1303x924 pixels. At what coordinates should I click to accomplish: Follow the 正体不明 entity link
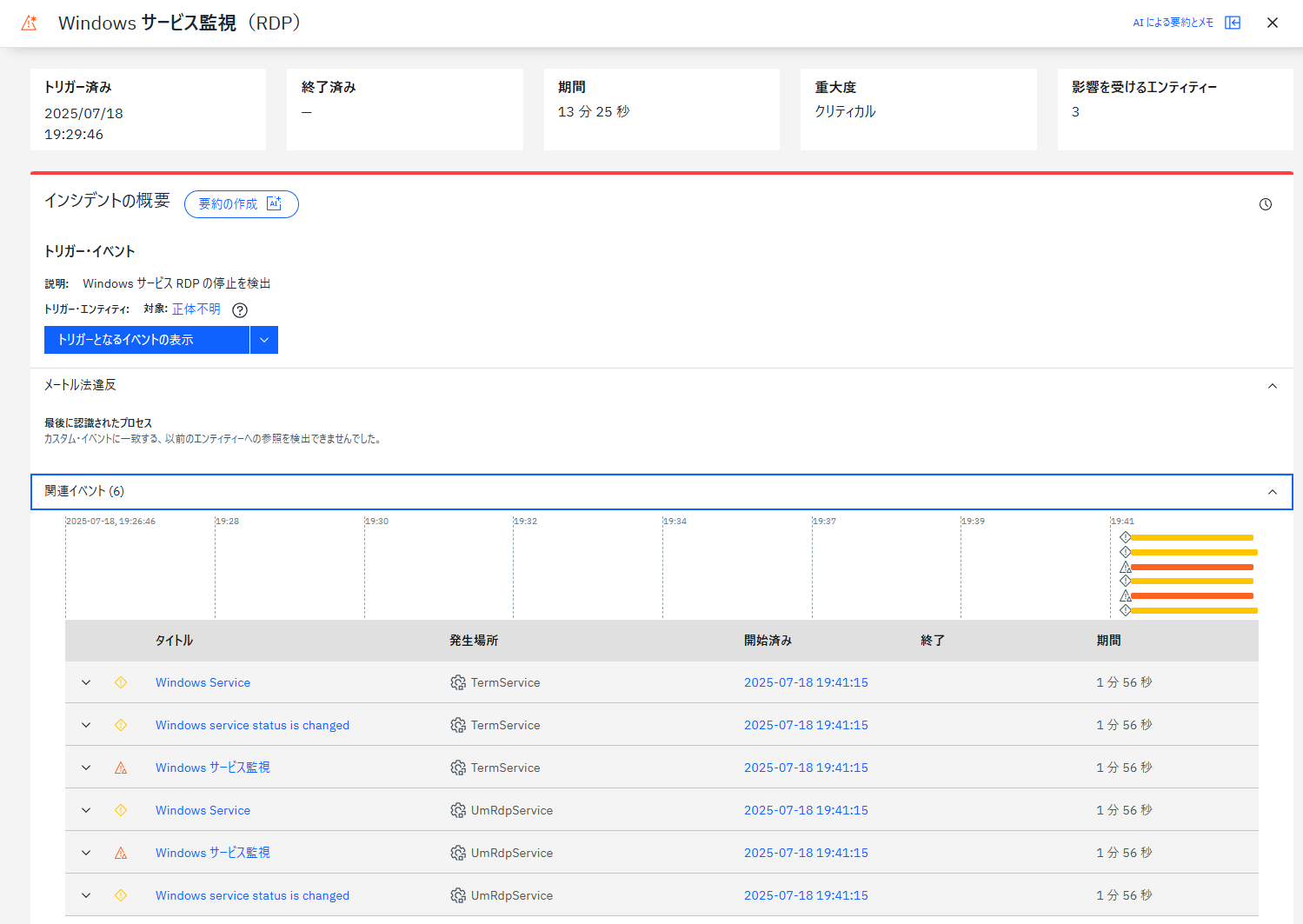click(196, 309)
